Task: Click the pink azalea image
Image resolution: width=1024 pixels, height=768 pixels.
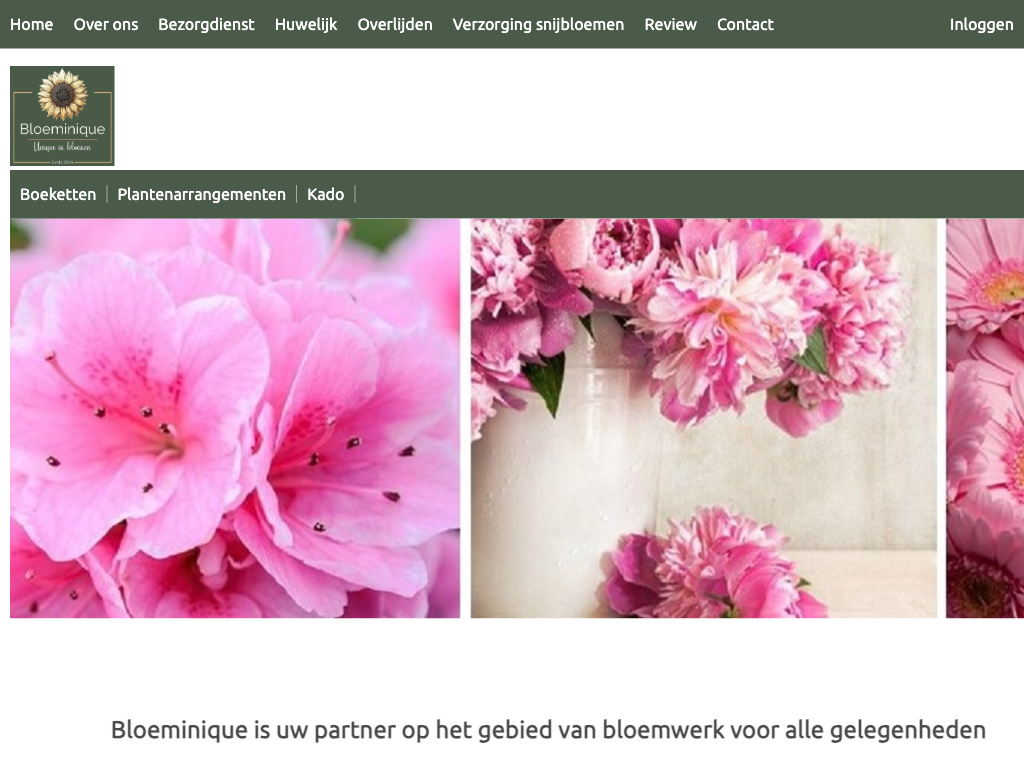Action: (235, 418)
